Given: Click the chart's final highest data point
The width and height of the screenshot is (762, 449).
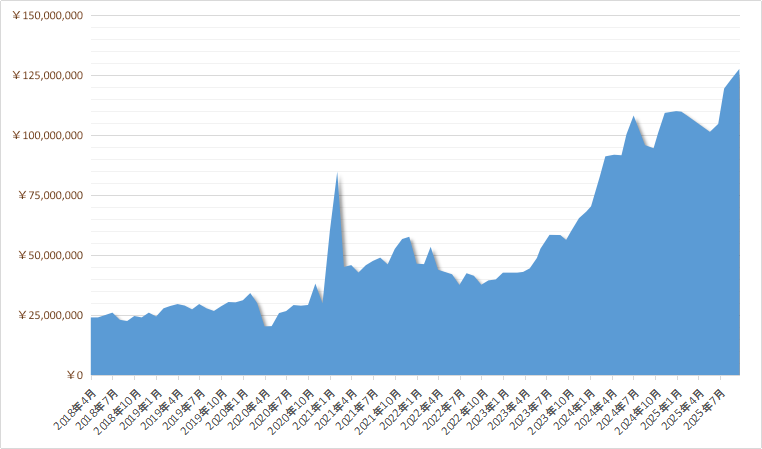Looking at the screenshot, I should [738, 71].
